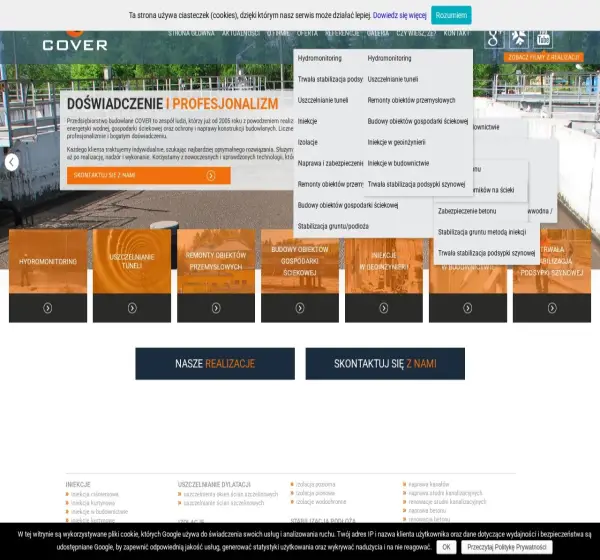Click OK in bottom cookie notice
Viewport: 600px width, 560px height.
(x=446, y=547)
